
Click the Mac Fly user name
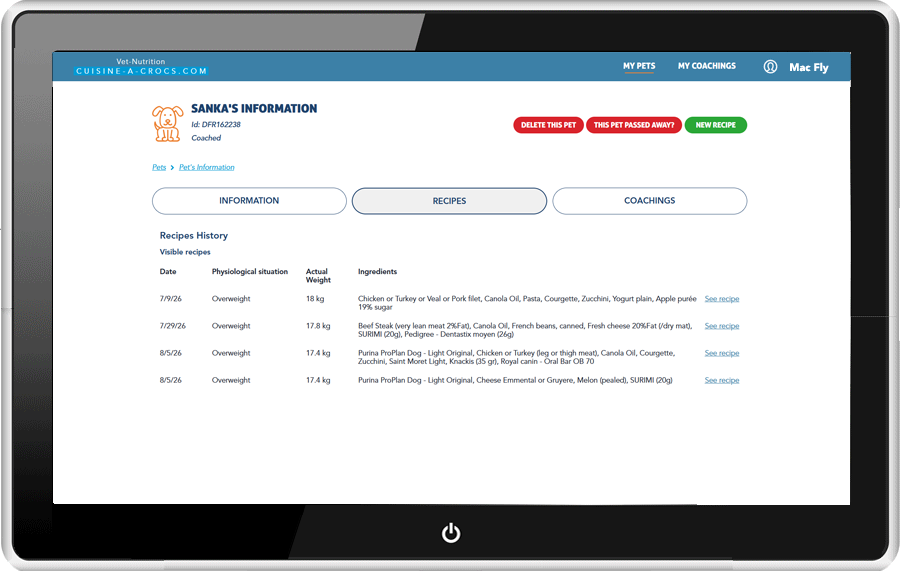(x=809, y=68)
